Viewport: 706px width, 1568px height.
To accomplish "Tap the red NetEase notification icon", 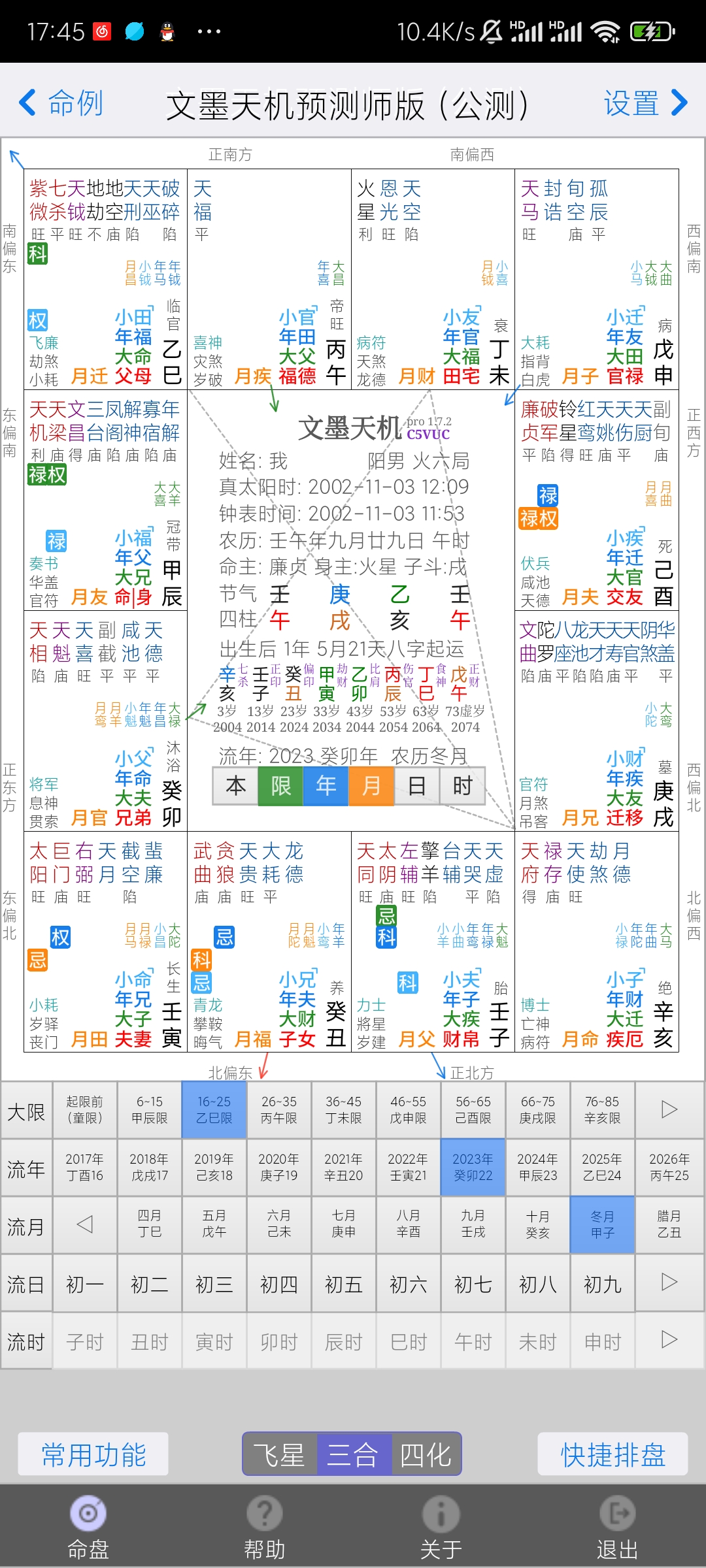I will coord(103,31).
